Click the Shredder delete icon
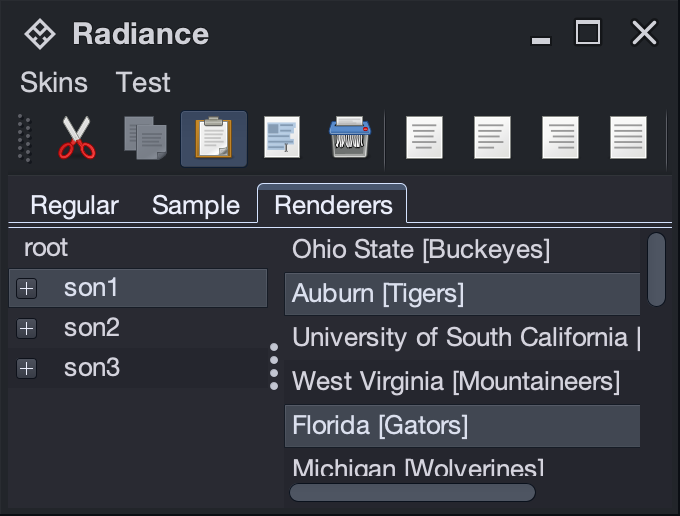 351,138
